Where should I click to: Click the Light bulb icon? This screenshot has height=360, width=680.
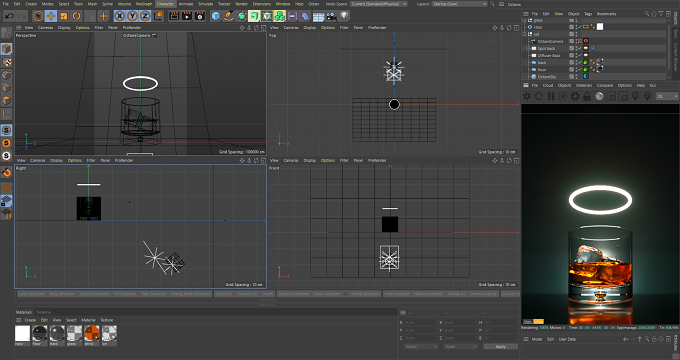pos(344,16)
